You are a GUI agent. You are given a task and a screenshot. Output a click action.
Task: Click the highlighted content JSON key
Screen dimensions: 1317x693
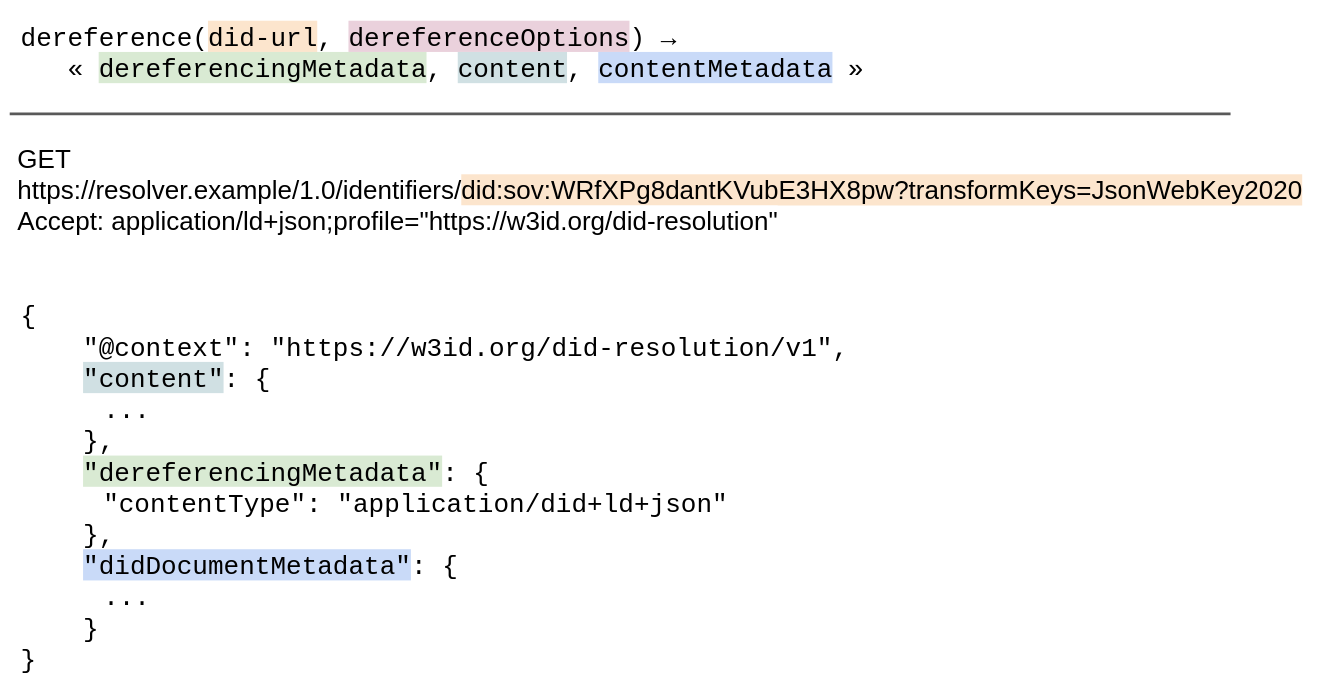coord(152,378)
